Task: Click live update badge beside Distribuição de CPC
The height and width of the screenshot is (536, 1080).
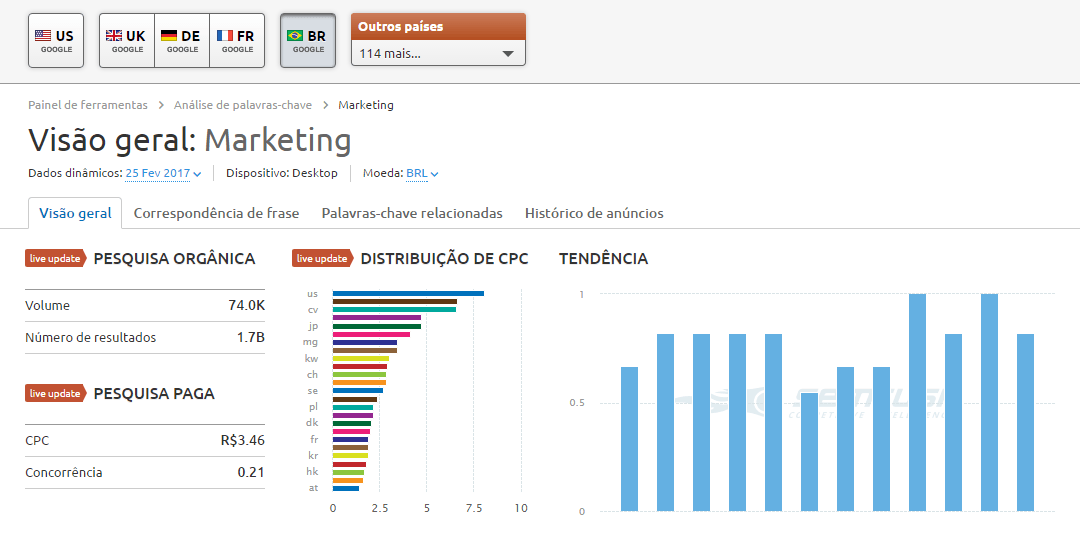Action: (x=322, y=258)
